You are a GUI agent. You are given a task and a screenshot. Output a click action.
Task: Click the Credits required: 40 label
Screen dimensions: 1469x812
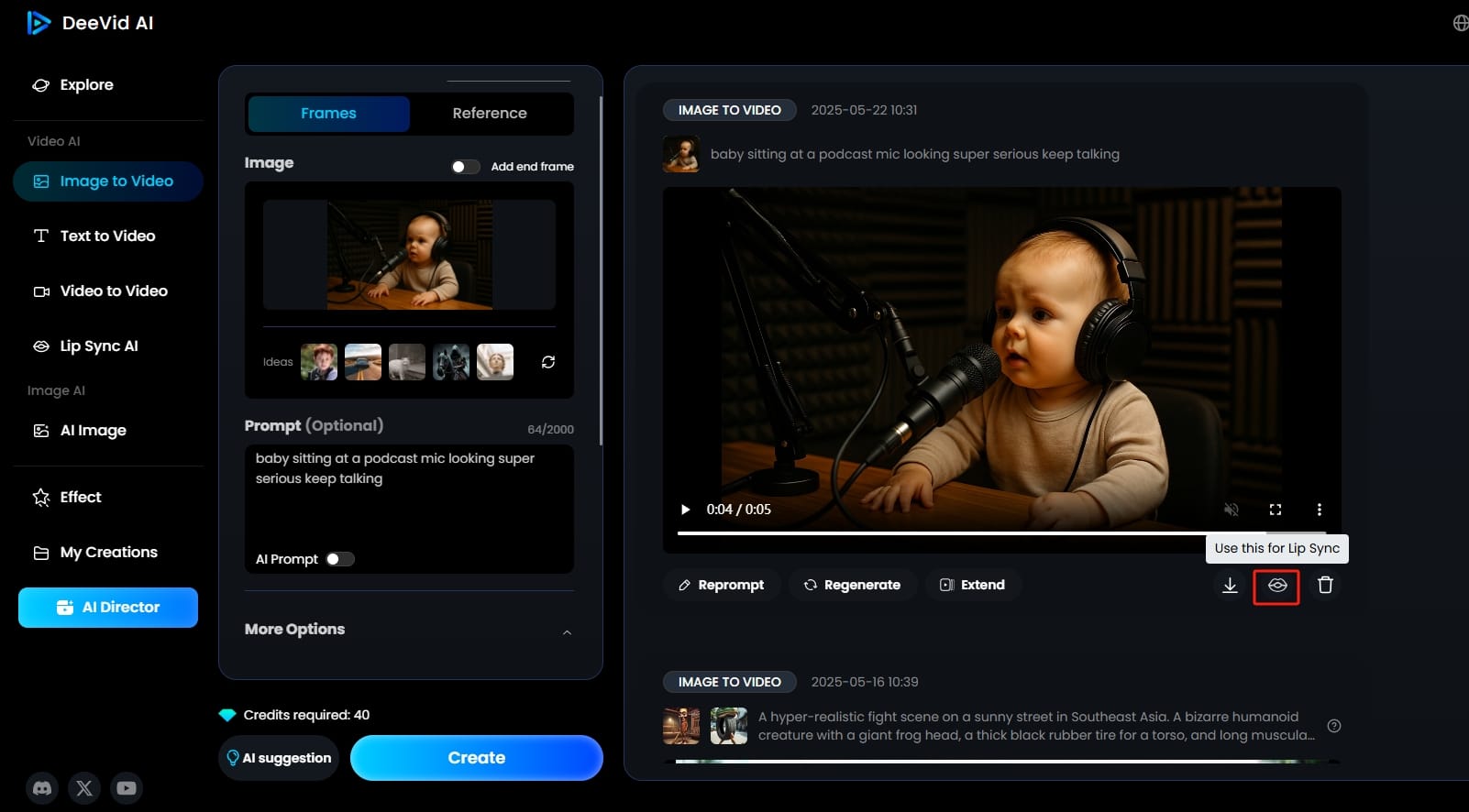[306, 715]
